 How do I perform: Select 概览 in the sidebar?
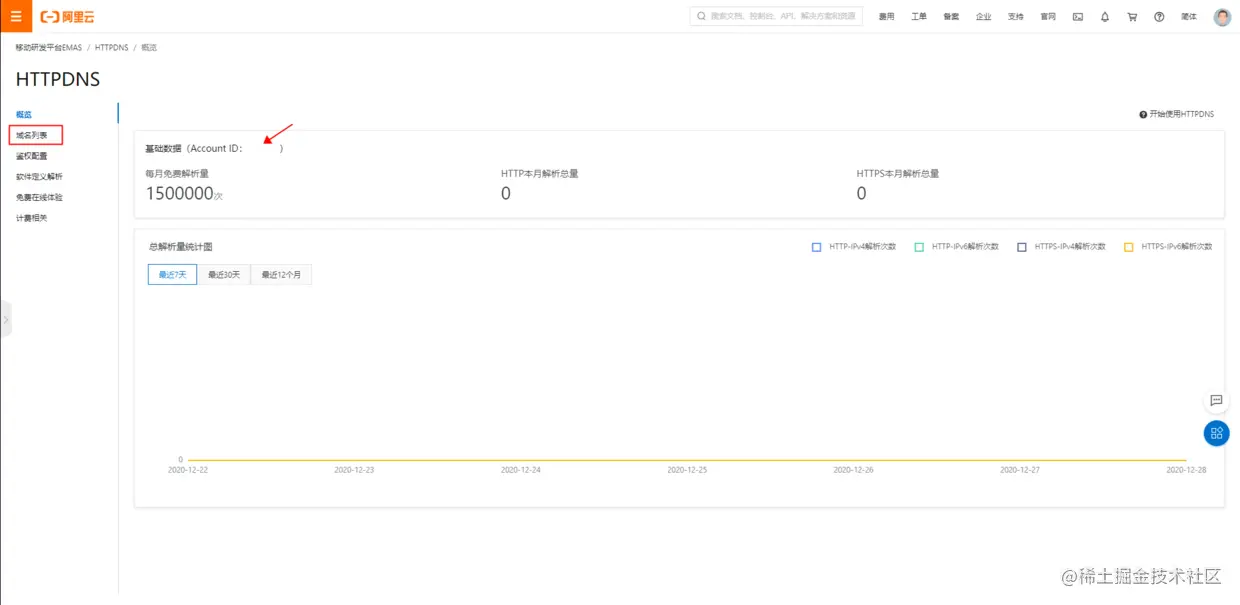tap(24, 114)
